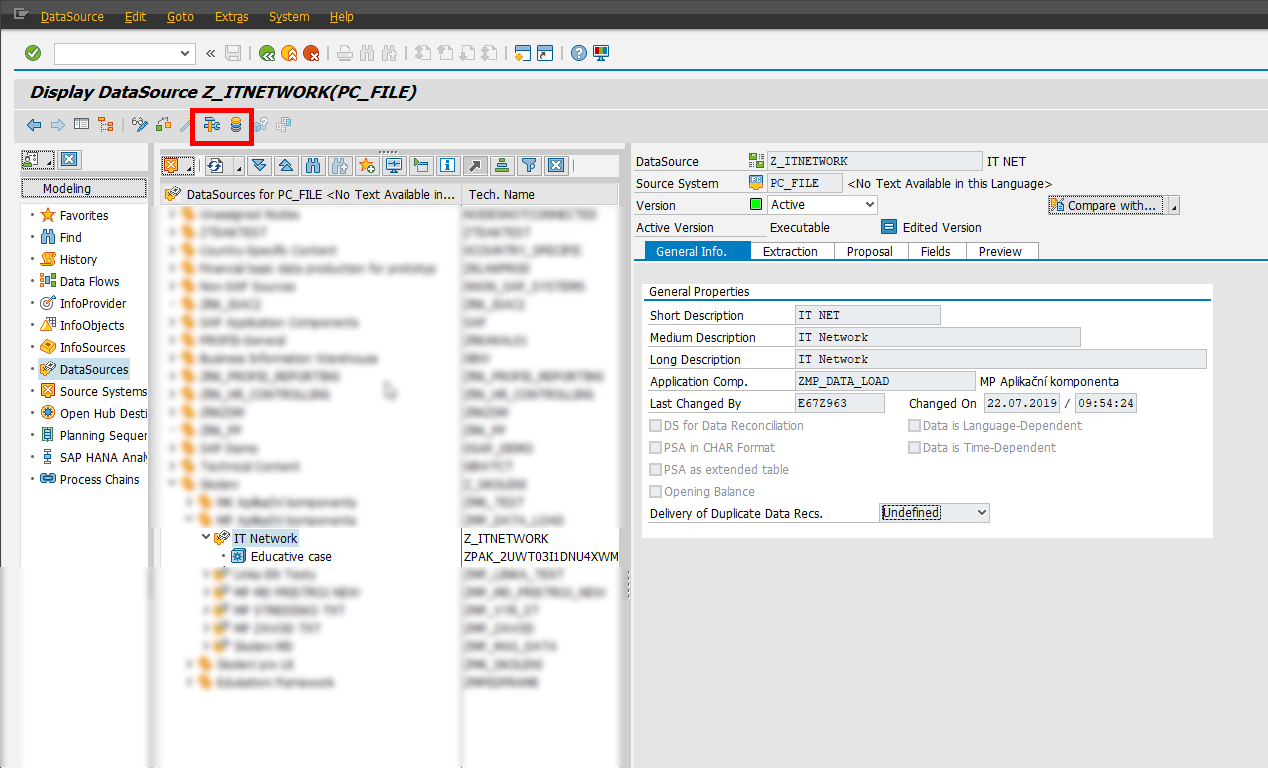1268x768 pixels.
Task: Click the Modeling button in the left panel
Action: coord(67,188)
